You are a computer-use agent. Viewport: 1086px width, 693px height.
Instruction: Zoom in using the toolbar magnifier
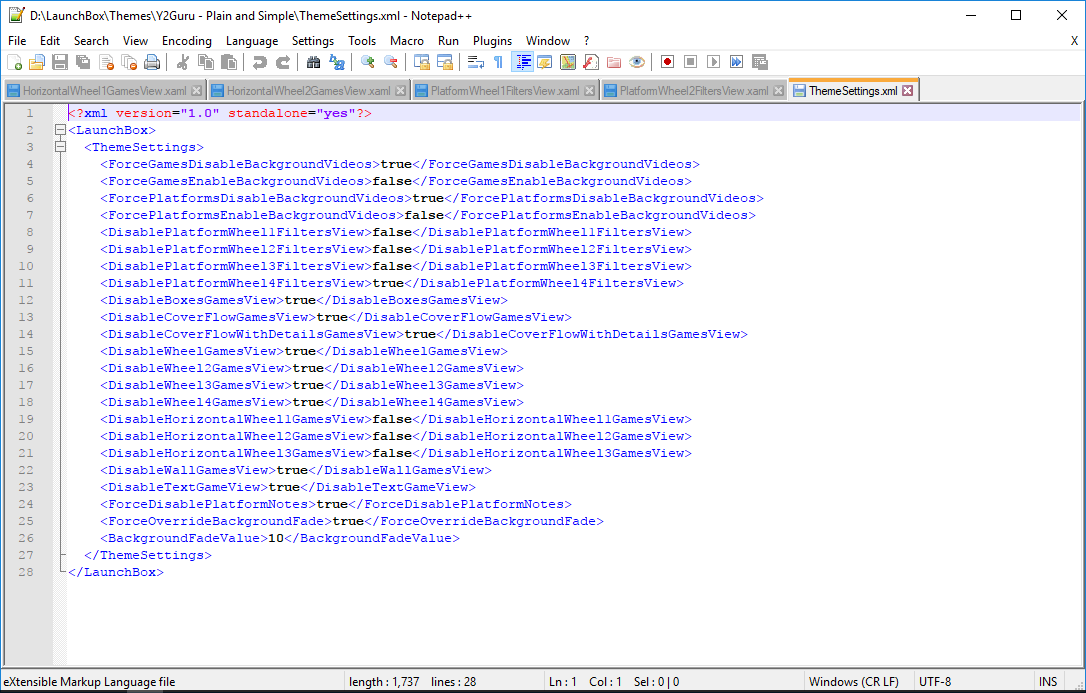pos(368,62)
